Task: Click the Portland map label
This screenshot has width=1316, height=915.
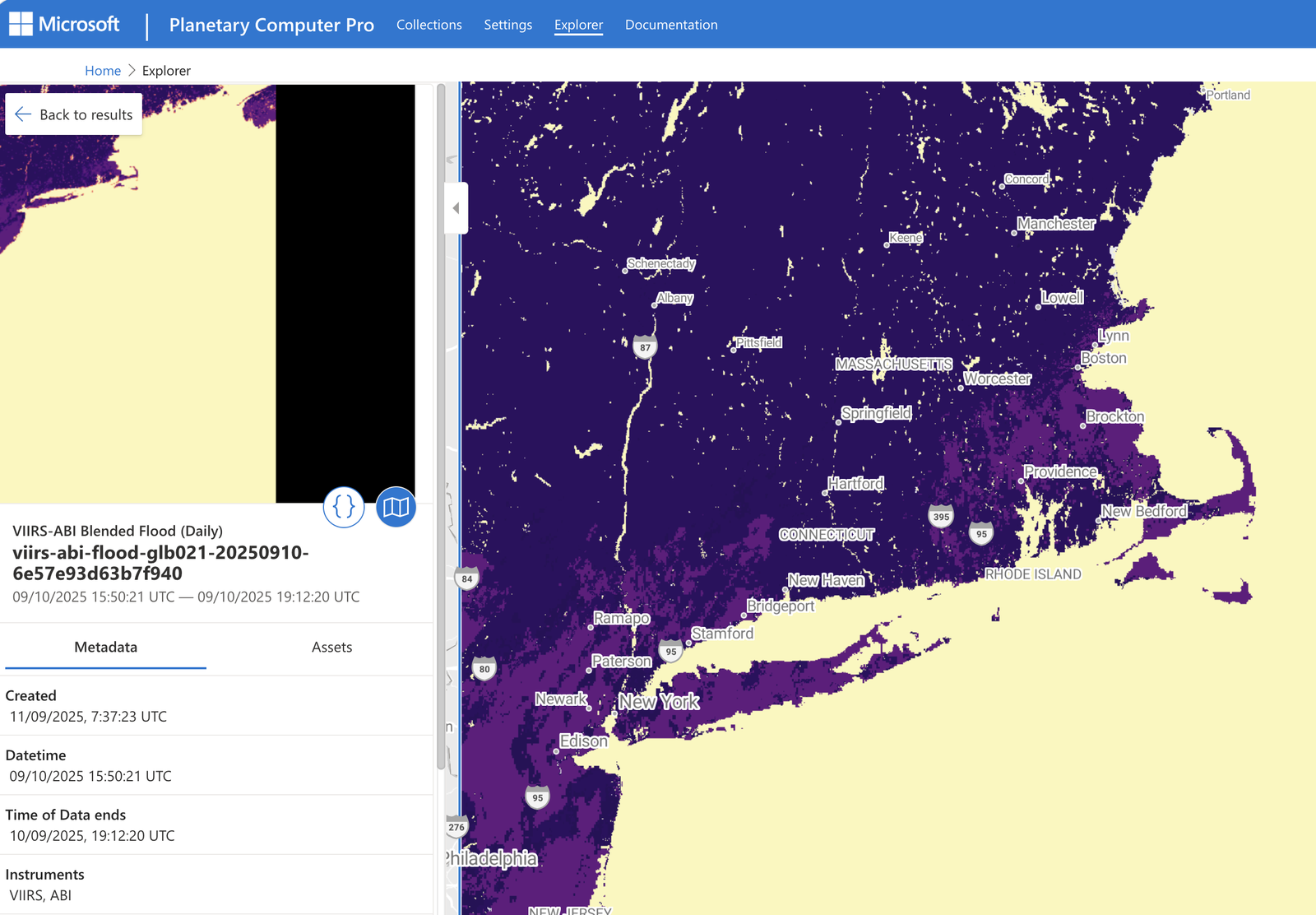Action: [1228, 95]
